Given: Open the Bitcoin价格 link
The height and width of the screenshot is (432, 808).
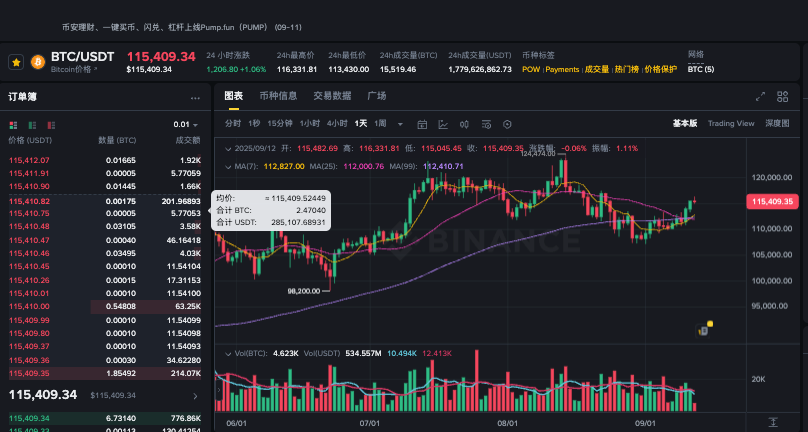Looking at the screenshot, I should pos(74,69).
